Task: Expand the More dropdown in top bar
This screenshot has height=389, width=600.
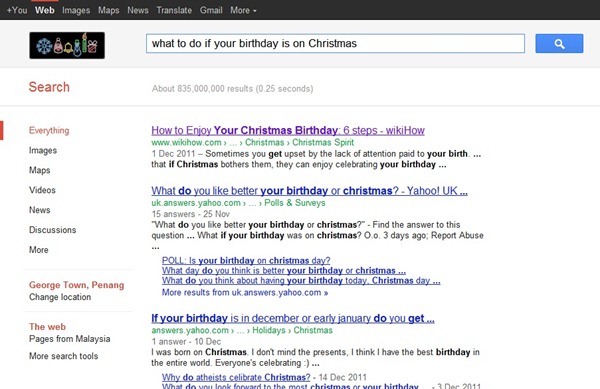Action: (243, 10)
